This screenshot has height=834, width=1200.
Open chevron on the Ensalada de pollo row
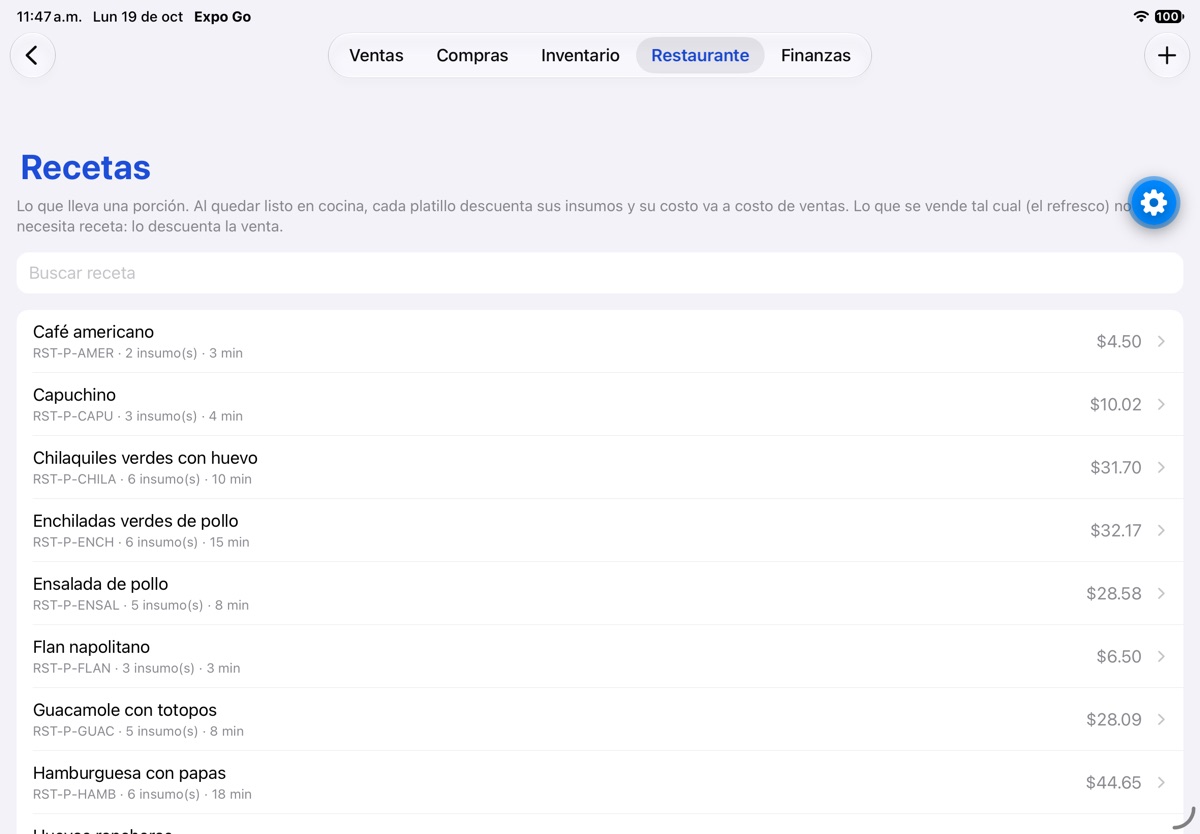tap(1161, 593)
